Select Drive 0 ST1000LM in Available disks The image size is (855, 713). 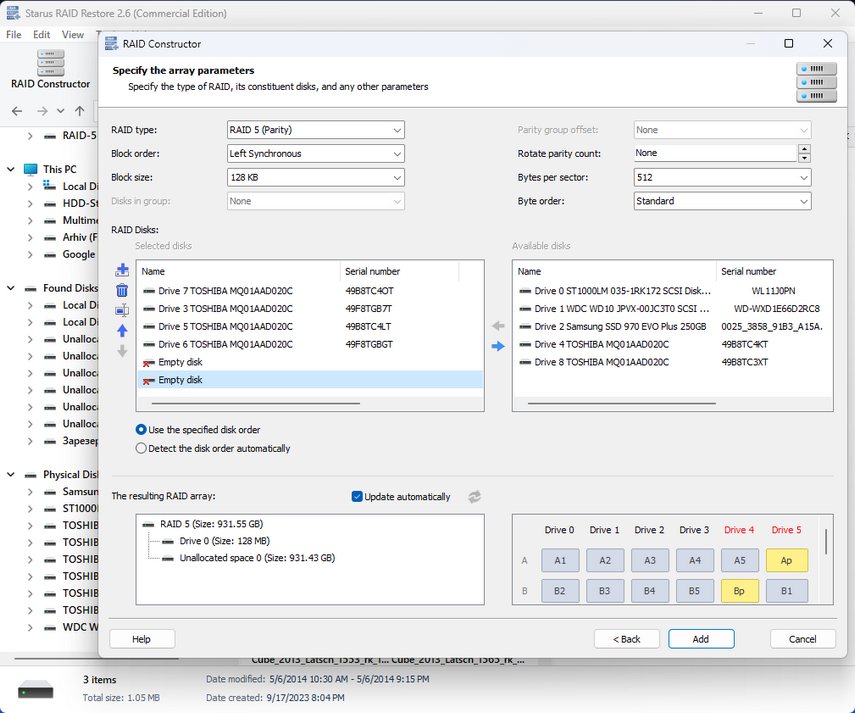coord(672,291)
